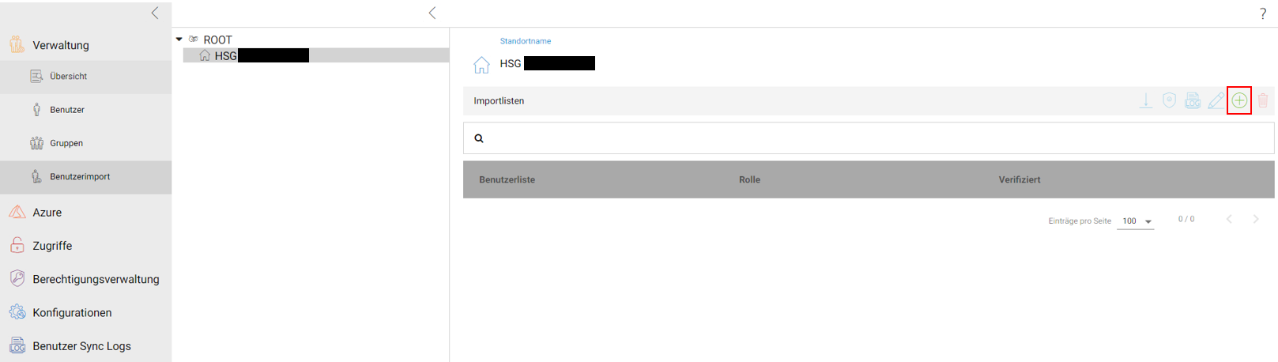Click the pencil edit icon
This screenshot has width=1278, height=362.
[1216, 101]
